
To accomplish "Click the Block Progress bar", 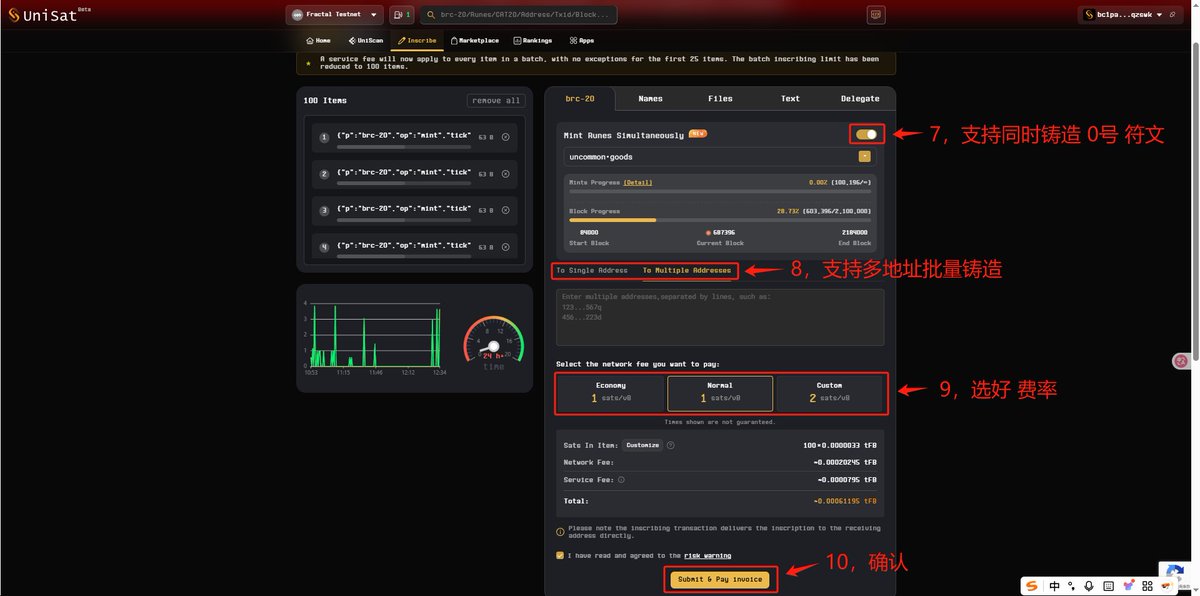I will pos(720,220).
